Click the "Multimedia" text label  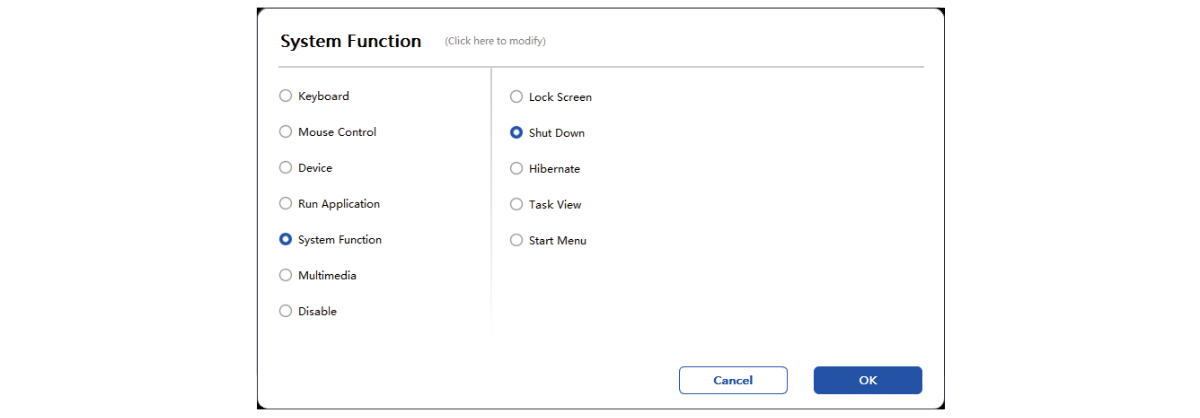tap(327, 275)
